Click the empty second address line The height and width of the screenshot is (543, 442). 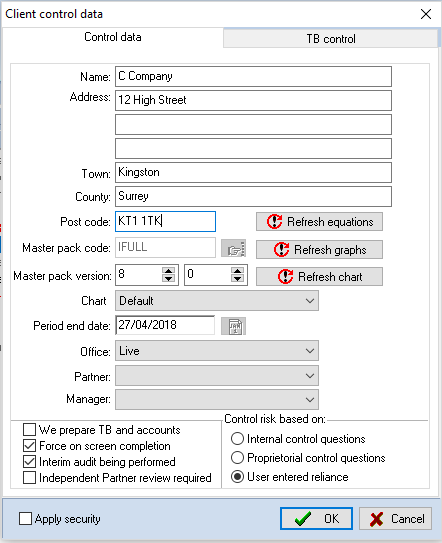pos(253,124)
